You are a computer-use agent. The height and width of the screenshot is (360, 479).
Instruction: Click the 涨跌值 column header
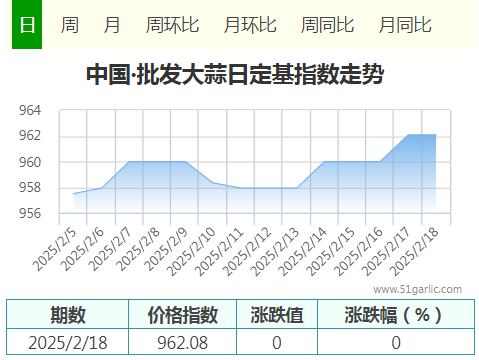point(277,314)
